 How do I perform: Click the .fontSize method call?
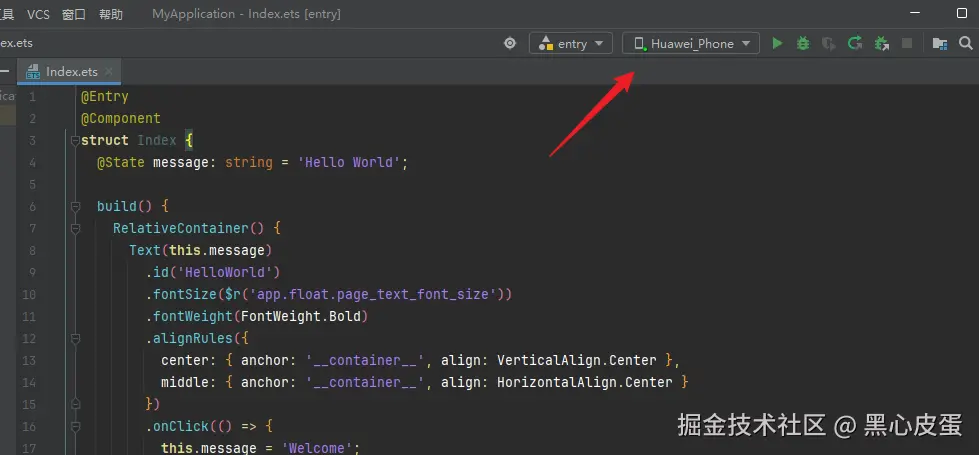180,294
